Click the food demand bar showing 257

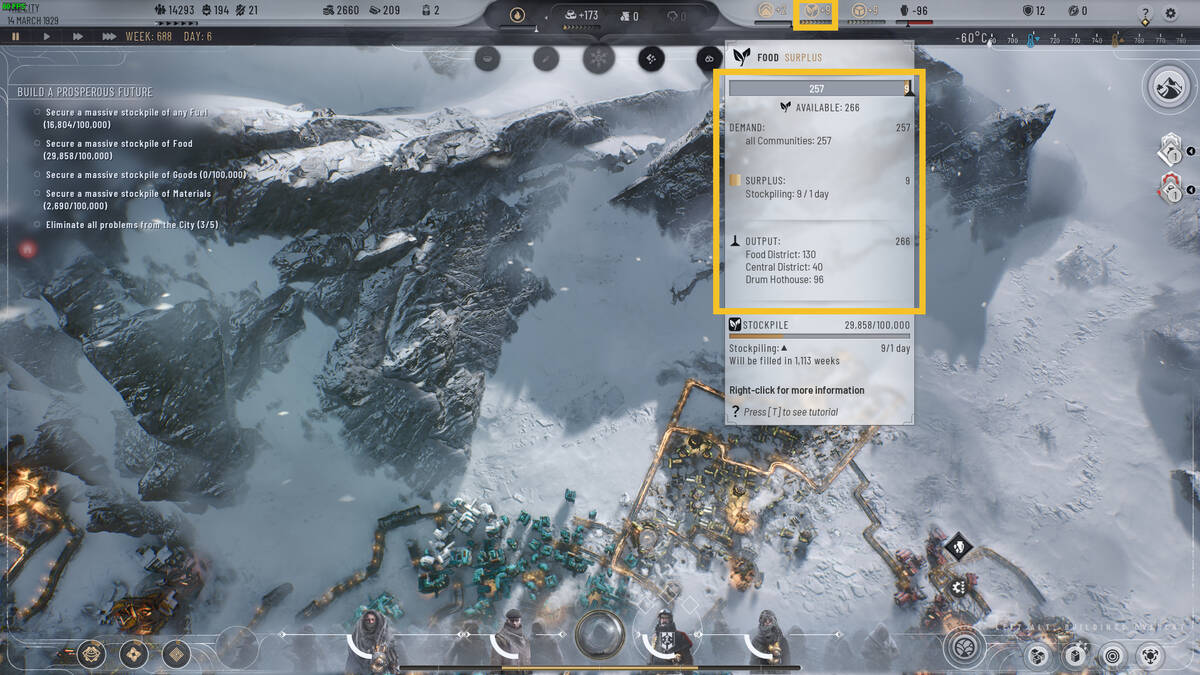816,89
